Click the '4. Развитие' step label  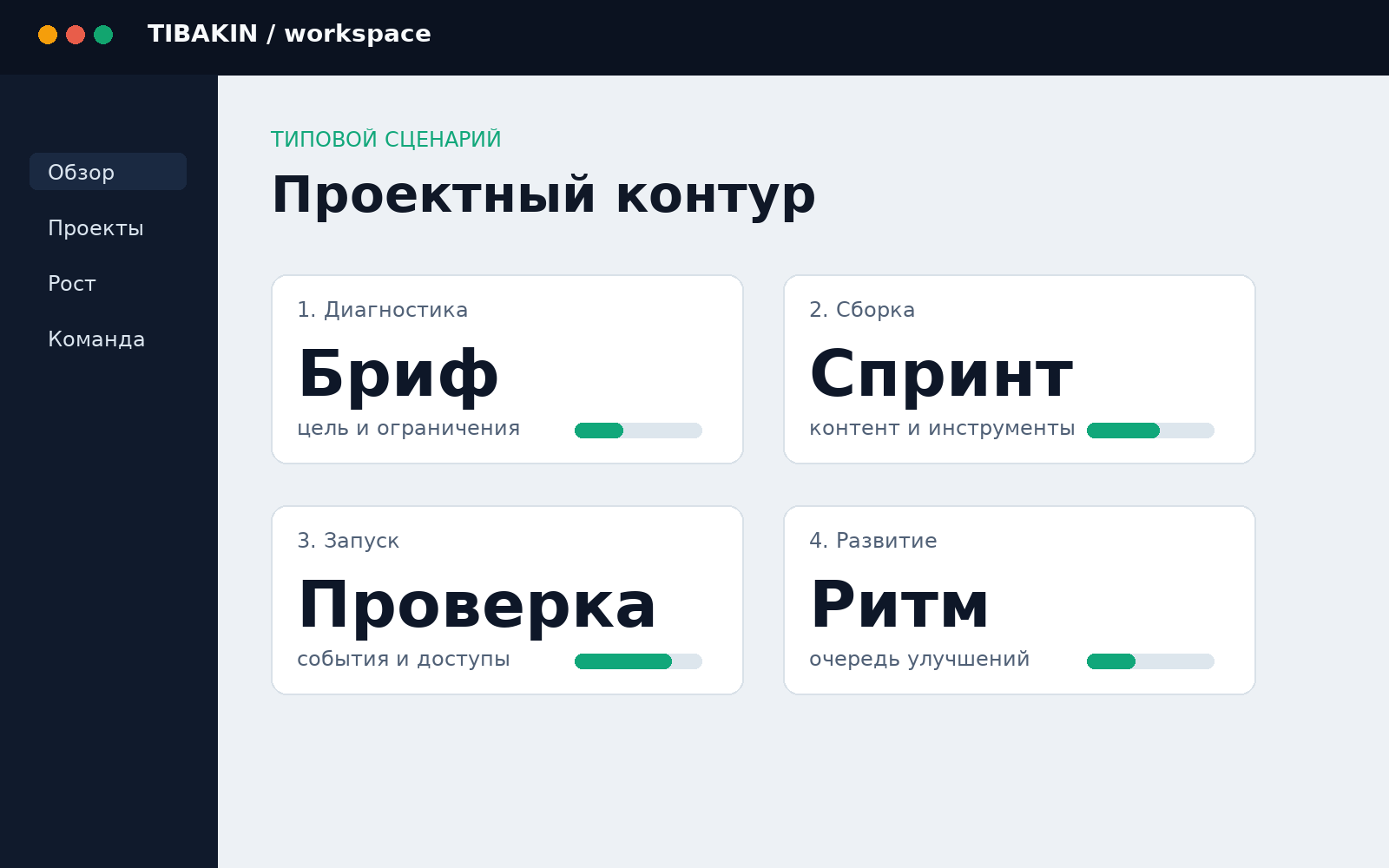(x=872, y=541)
